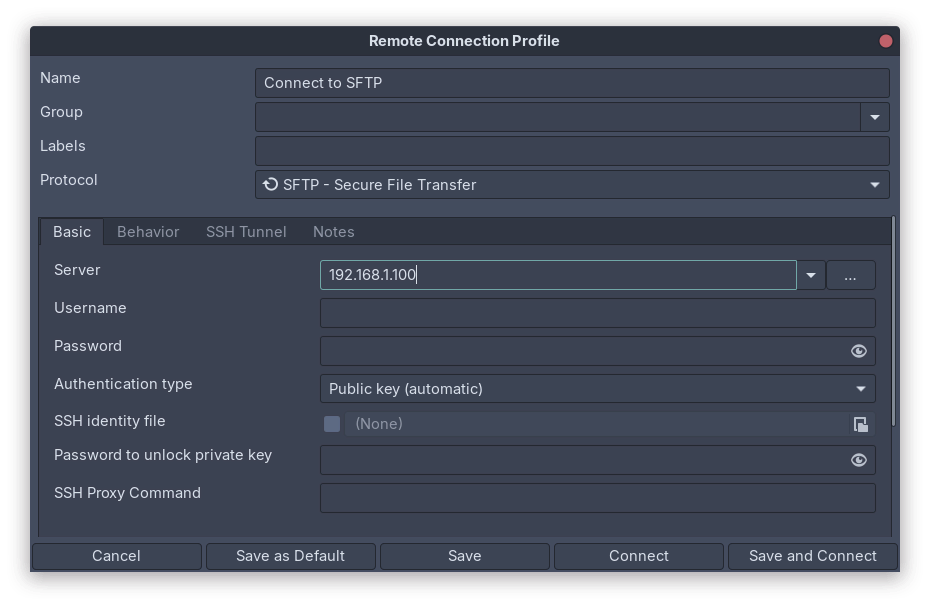Open the SSH Tunnel tab

point(246,231)
